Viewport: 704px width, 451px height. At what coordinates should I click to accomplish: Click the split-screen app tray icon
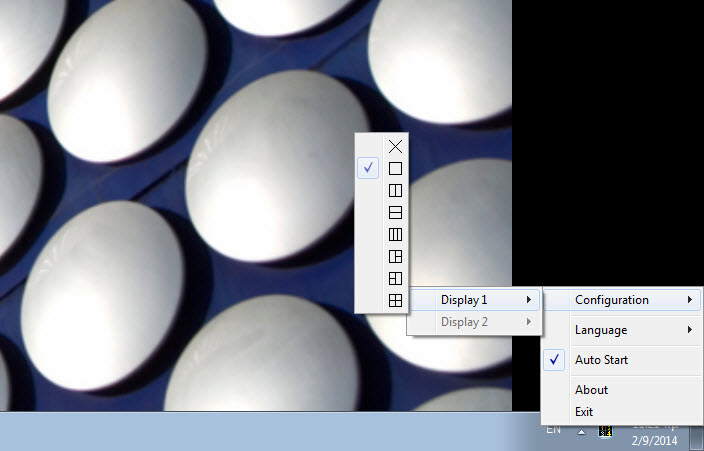point(606,431)
